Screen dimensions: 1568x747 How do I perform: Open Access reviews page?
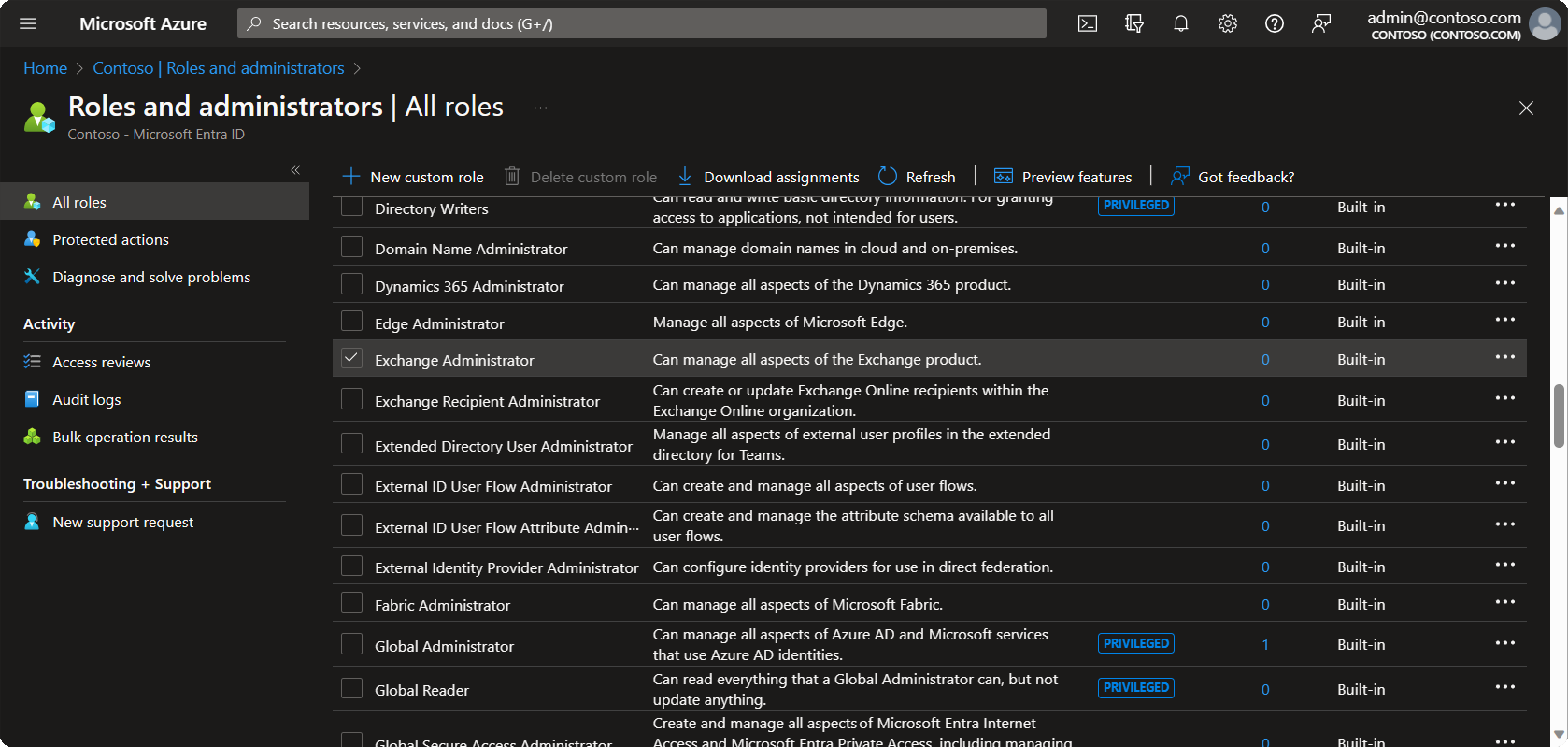(x=101, y=362)
